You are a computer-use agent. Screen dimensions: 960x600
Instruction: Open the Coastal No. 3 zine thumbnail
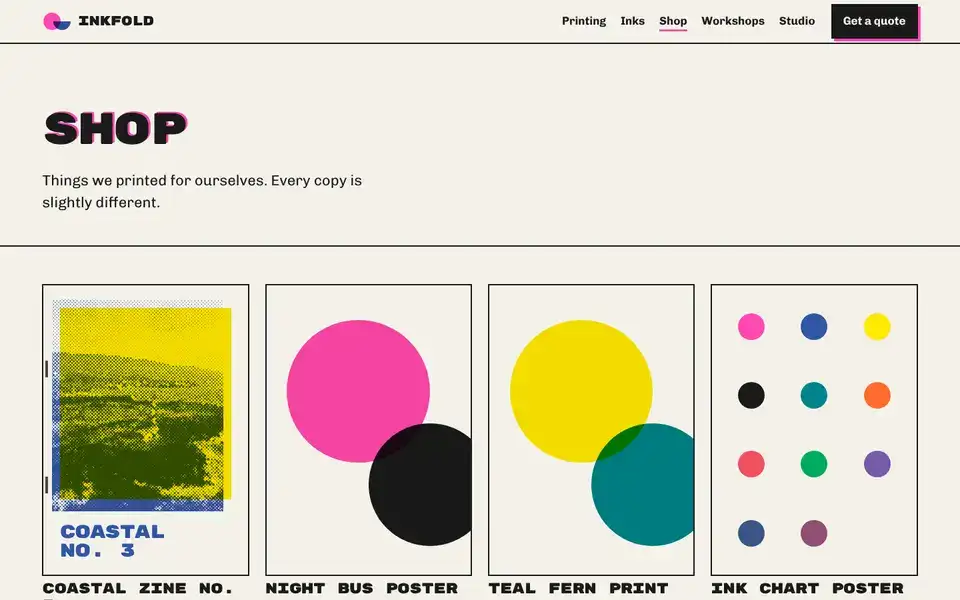pos(146,430)
